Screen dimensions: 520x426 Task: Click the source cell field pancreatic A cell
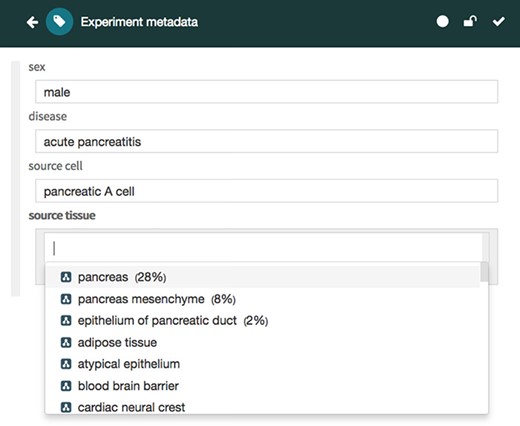click(266, 191)
